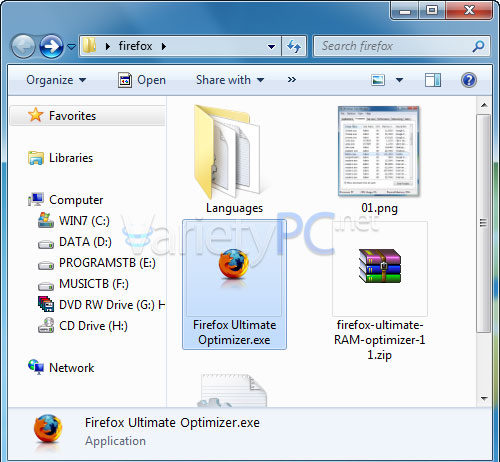Open the WIN7 (C:) drive
The image size is (500, 462).
pyautogui.click(x=84, y=221)
